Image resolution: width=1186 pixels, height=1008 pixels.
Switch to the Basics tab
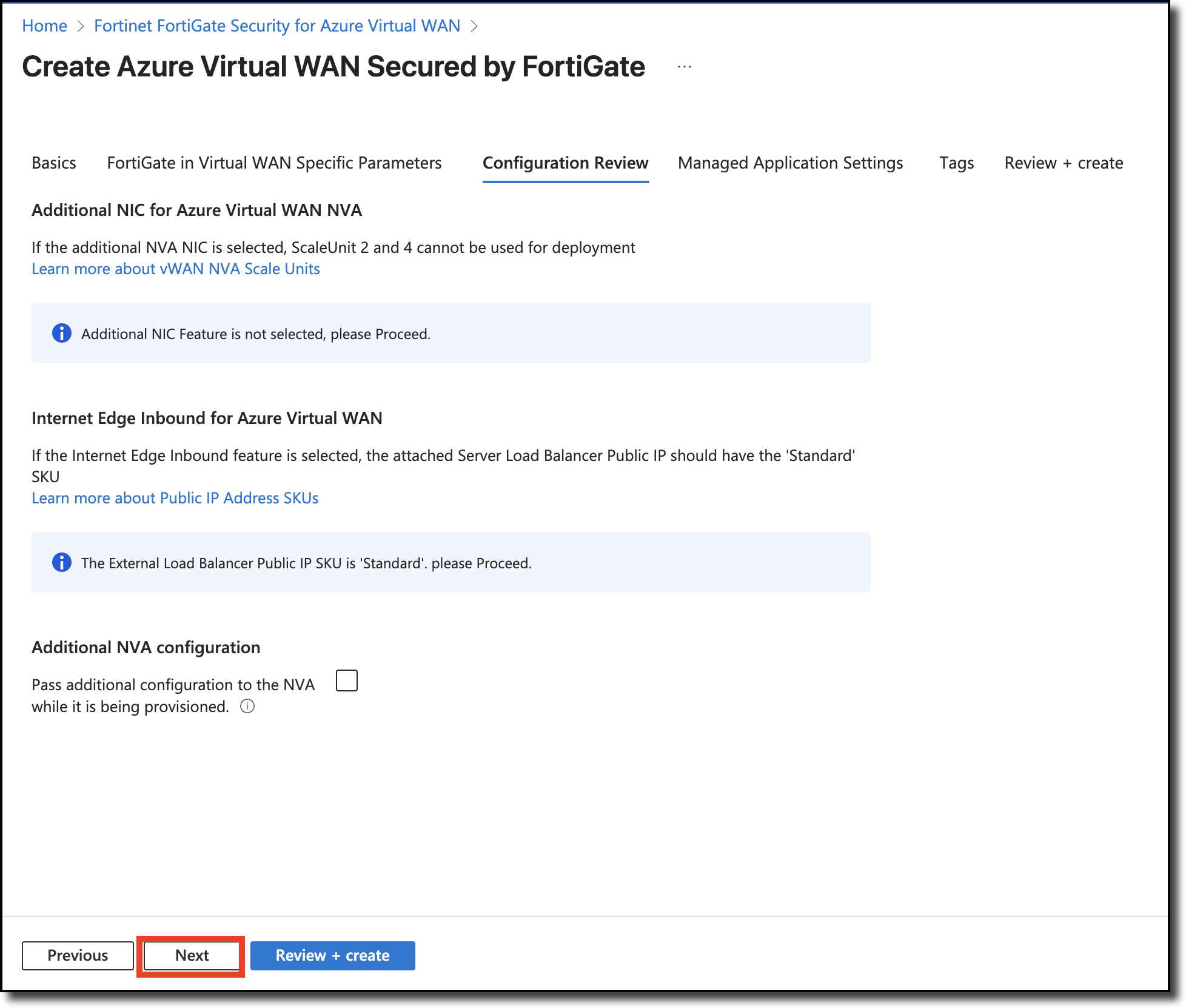coord(54,163)
